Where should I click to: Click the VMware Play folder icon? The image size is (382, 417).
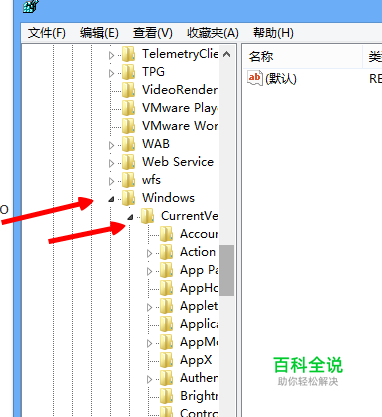click(128, 108)
